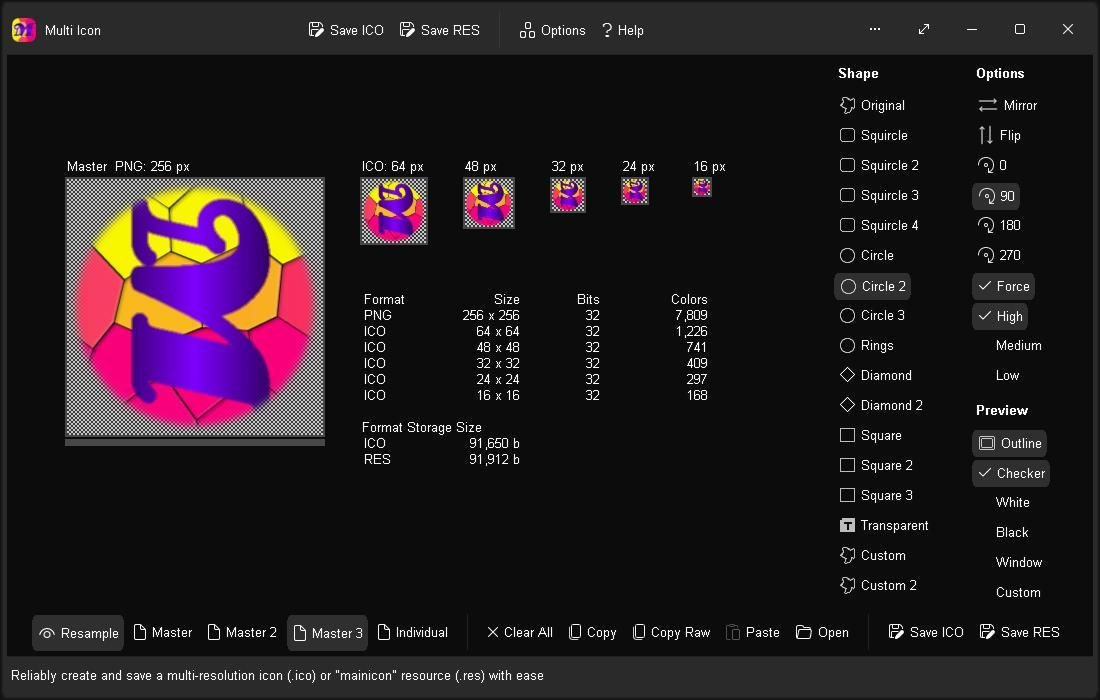Apply the Custom shape
Screen dimensions: 1100x700
pos(873,556)
